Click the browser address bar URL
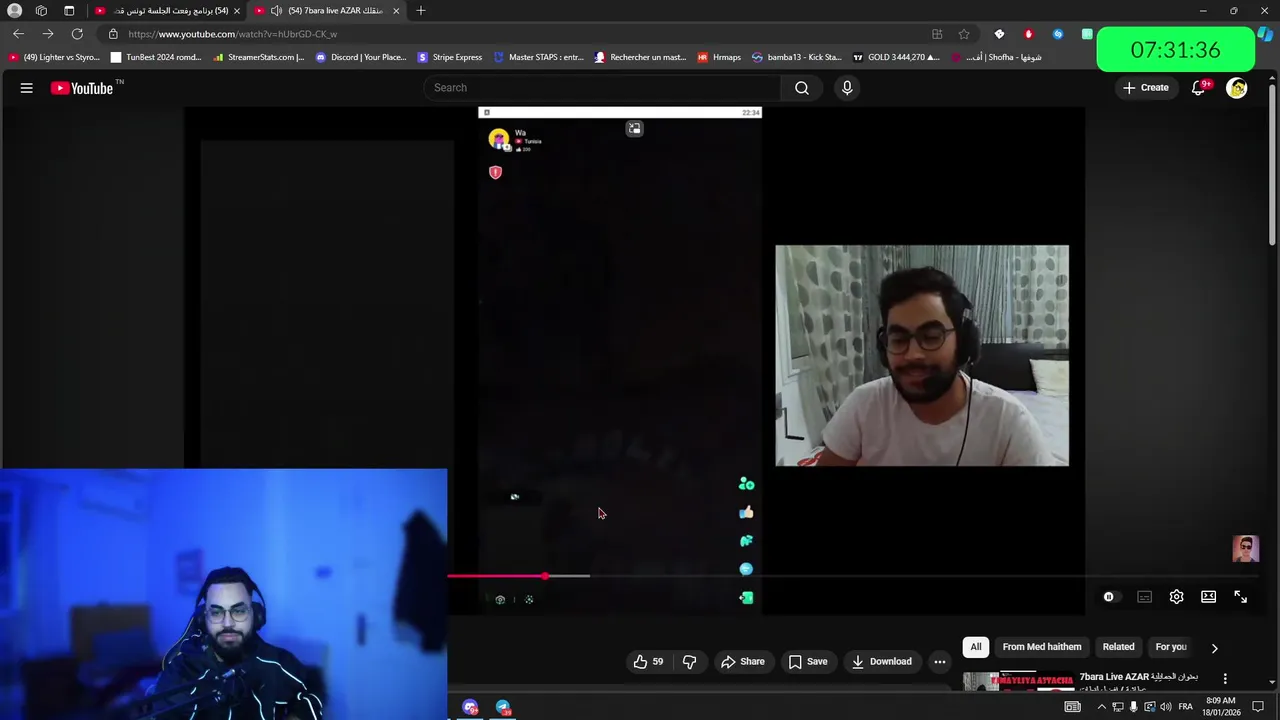Screen dimensions: 1280x720 coord(233,34)
